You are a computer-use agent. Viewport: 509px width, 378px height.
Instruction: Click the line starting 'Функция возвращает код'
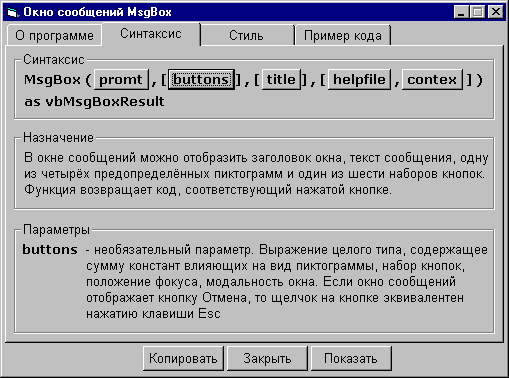[x=208, y=190]
